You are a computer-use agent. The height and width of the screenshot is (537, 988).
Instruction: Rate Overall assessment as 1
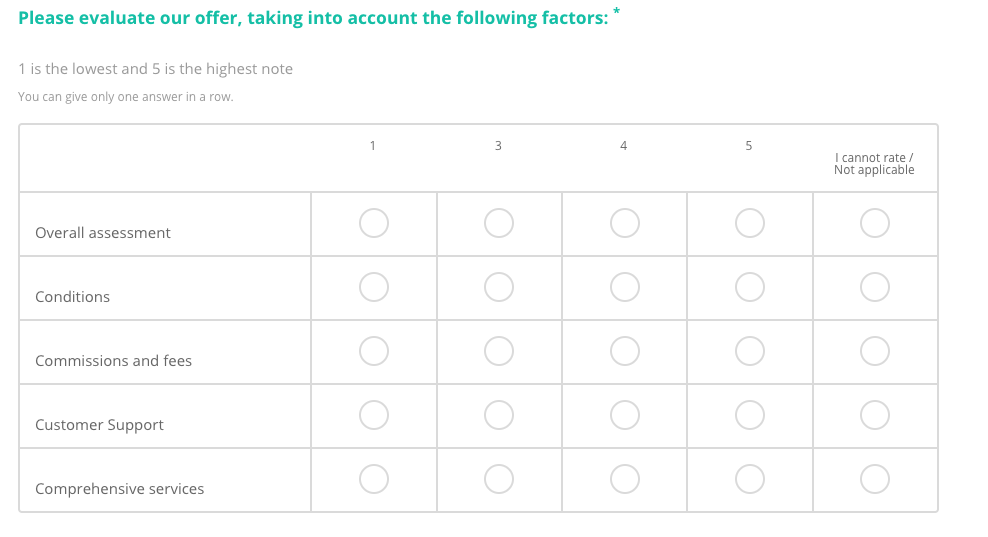374,223
